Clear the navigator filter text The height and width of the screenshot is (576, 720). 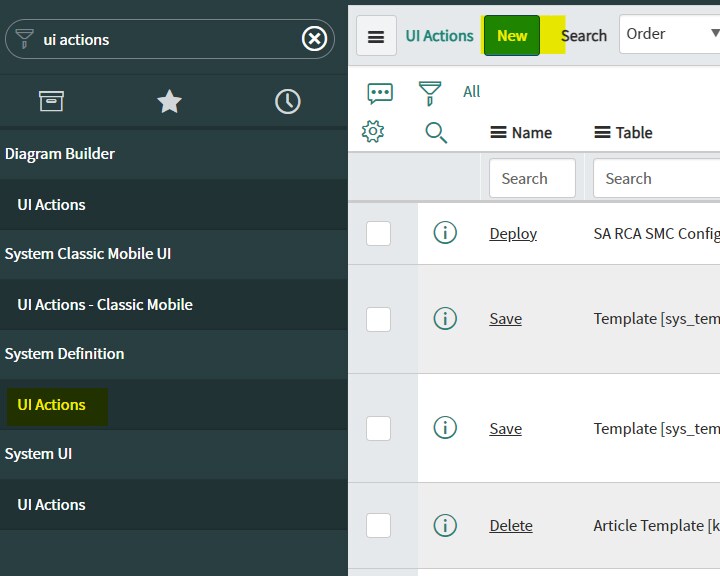click(x=314, y=39)
